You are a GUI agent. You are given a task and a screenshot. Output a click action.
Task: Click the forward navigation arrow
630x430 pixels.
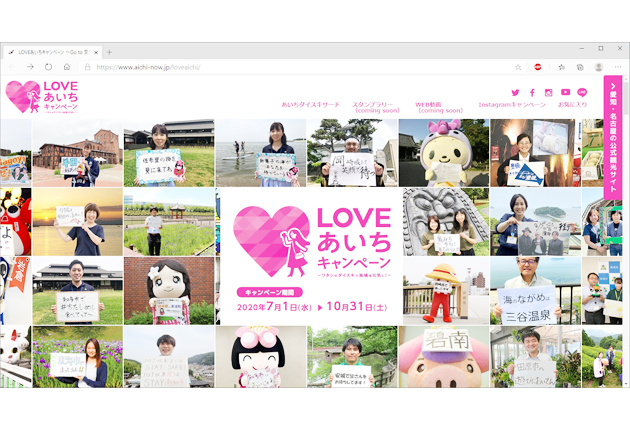pos(30,67)
